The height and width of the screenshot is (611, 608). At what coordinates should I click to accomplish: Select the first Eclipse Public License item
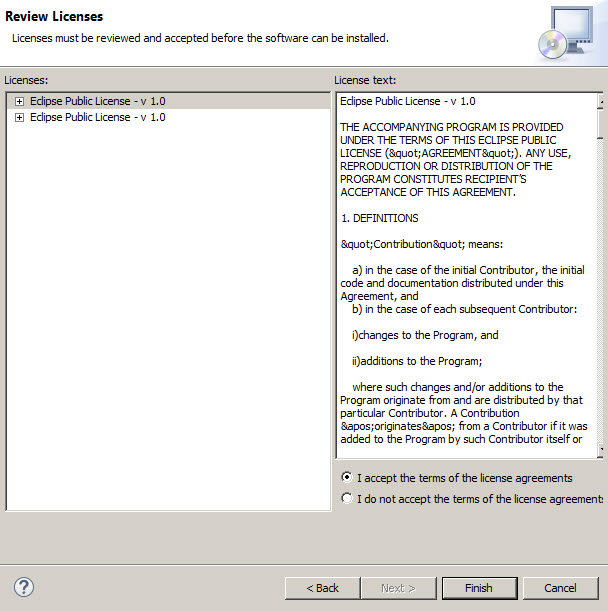[x=97, y=101]
